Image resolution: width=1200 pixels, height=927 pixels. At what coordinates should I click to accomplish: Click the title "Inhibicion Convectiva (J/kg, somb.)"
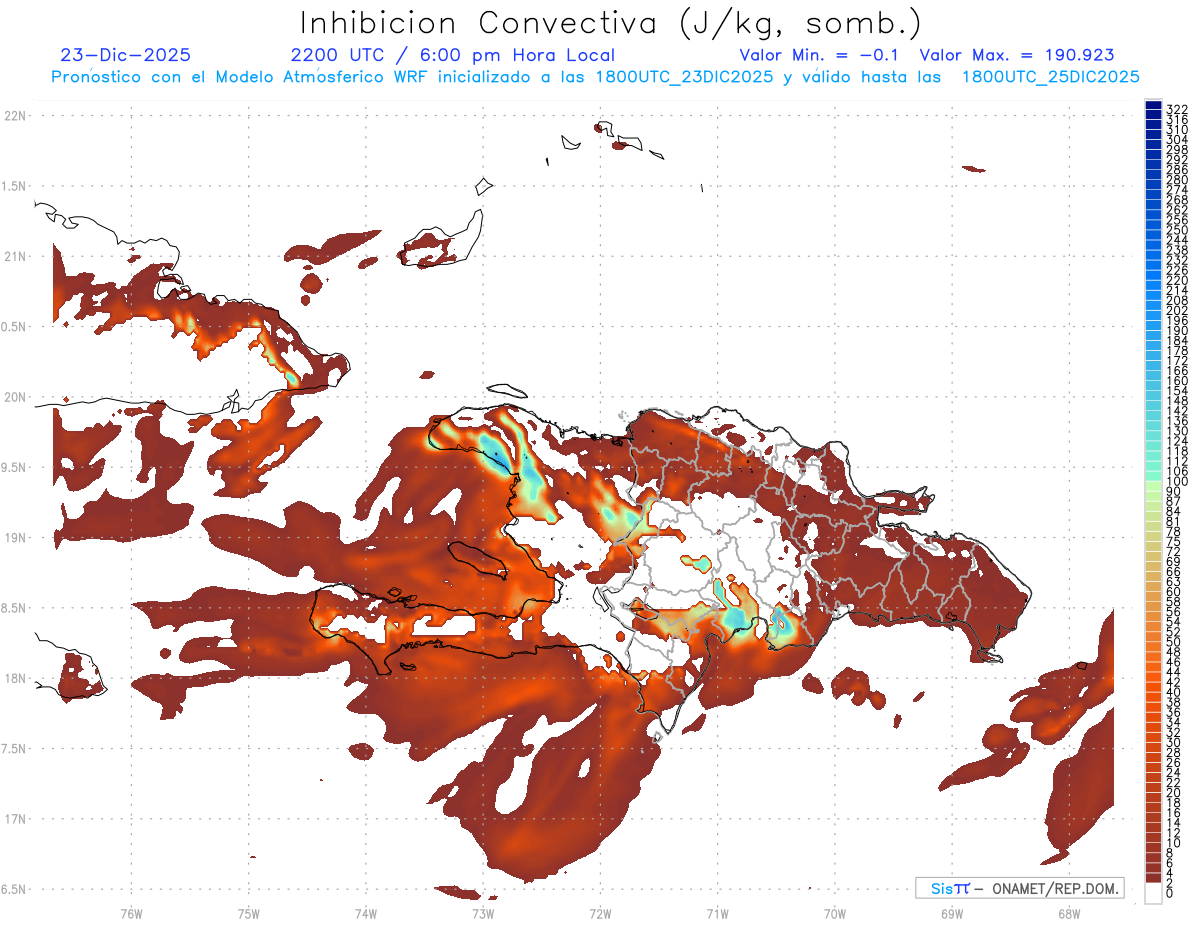tap(611, 23)
